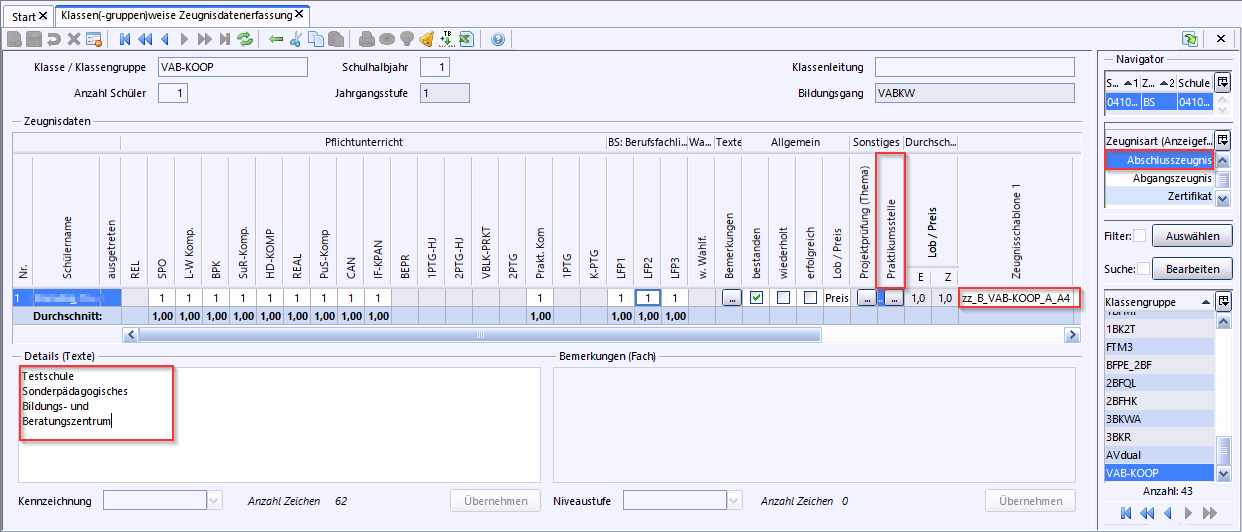1242x532 pixels.
Task: Switch to the Start tab
Action: (29, 16)
